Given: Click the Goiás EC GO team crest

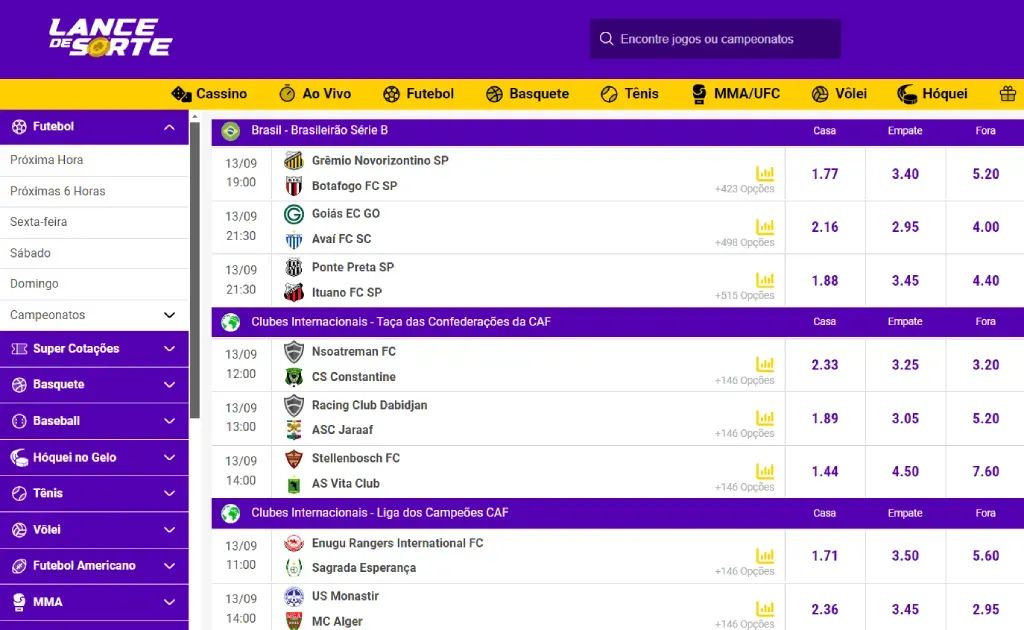Looking at the screenshot, I should click(294, 214).
